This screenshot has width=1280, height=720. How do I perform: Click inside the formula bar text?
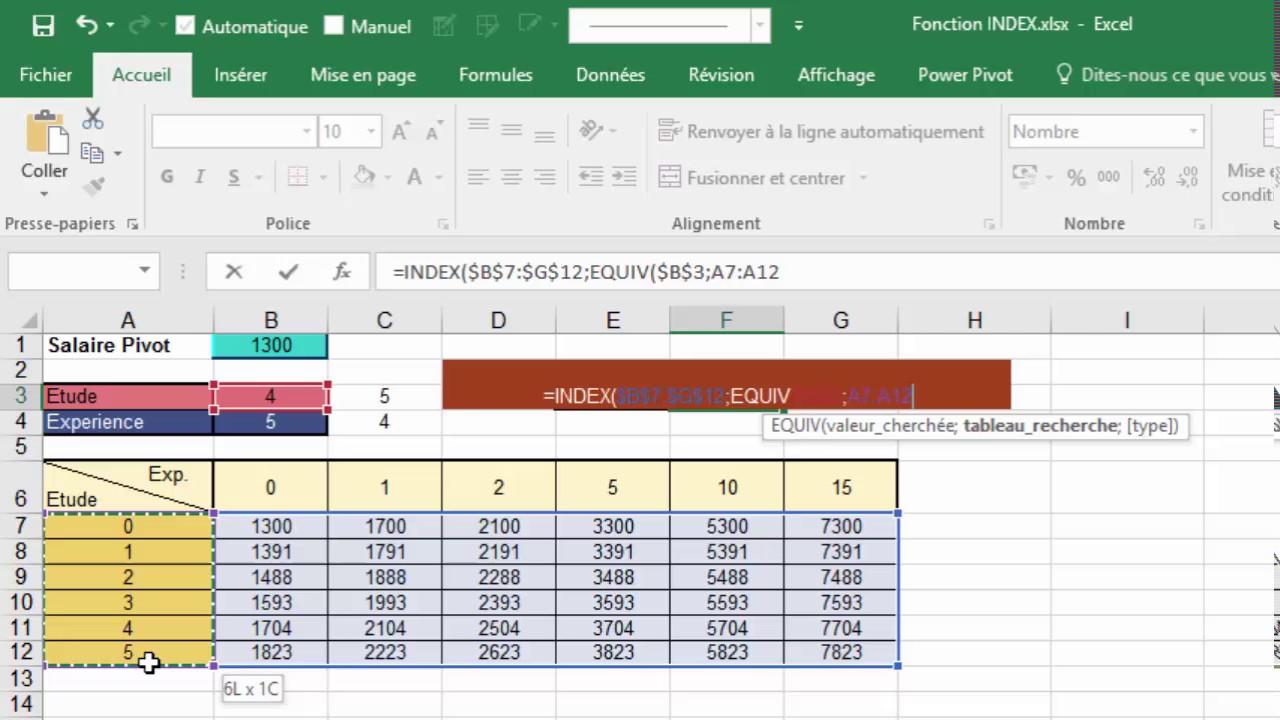585,271
